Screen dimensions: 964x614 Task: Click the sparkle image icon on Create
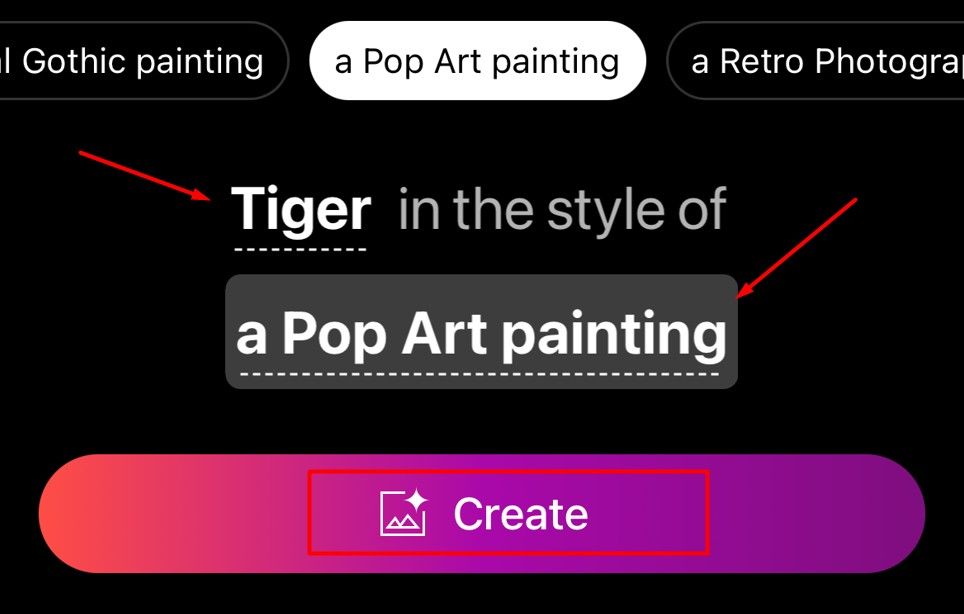click(x=403, y=512)
